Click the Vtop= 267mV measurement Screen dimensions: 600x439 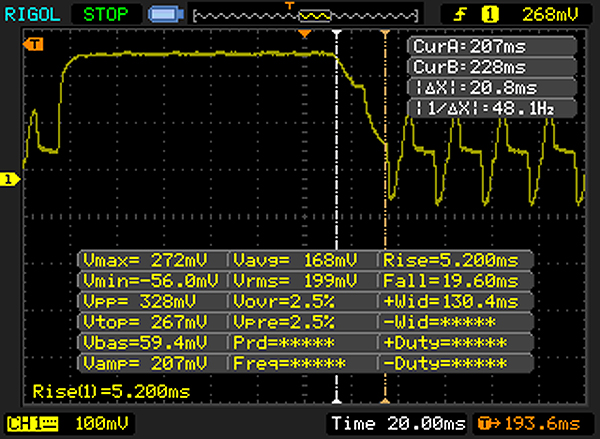(153, 322)
